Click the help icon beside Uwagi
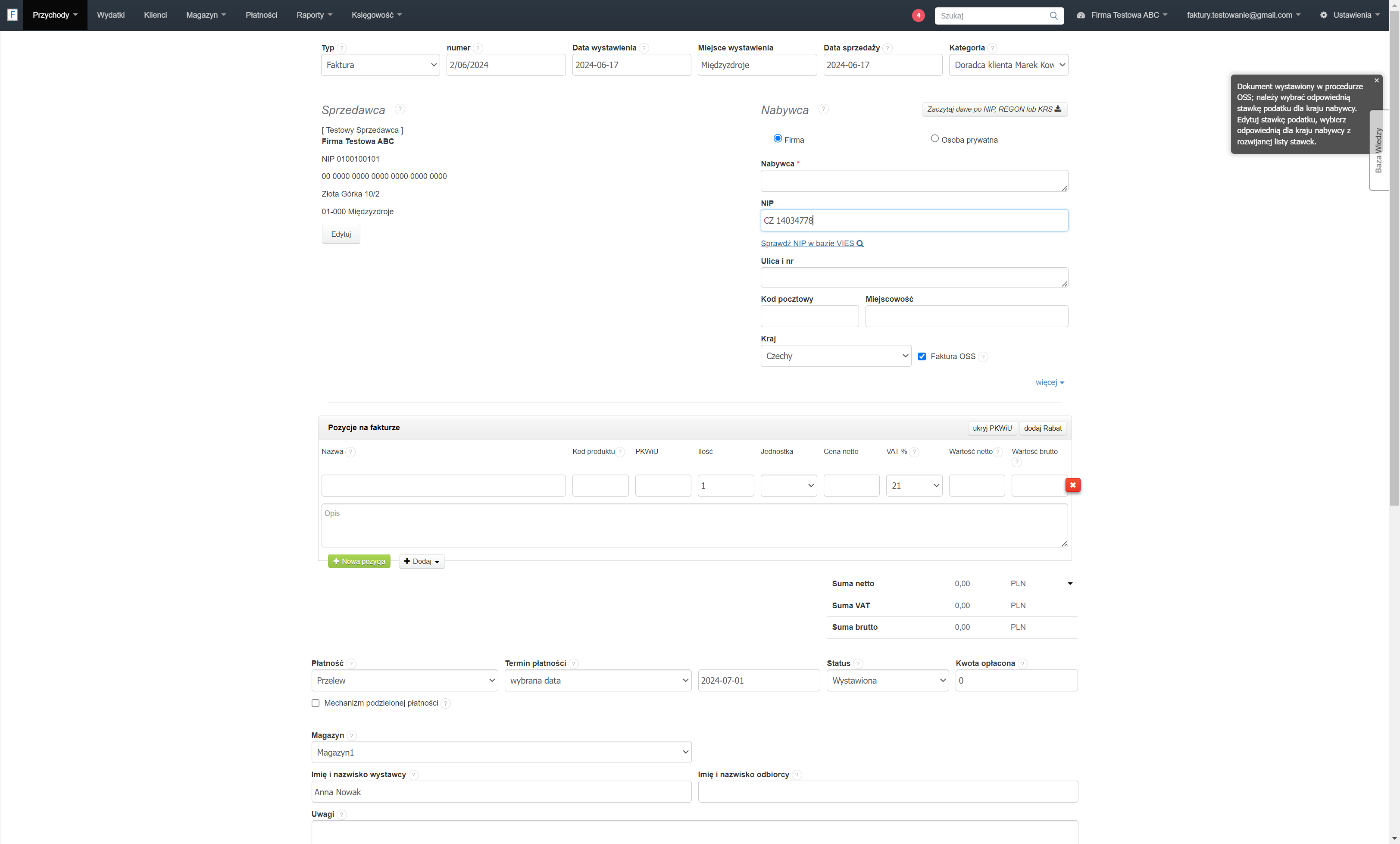1400x844 pixels. 341,814
